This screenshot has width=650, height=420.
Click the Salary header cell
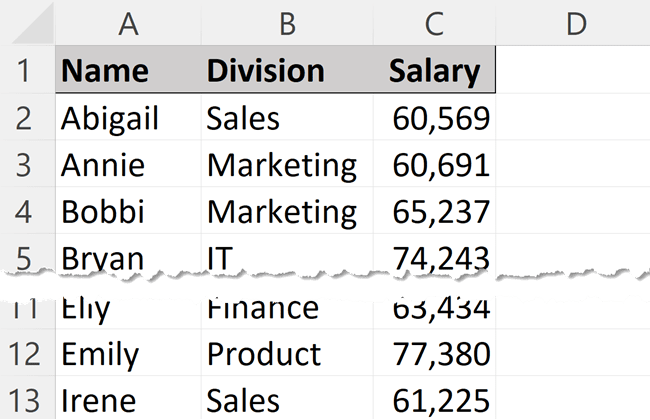tap(433, 71)
